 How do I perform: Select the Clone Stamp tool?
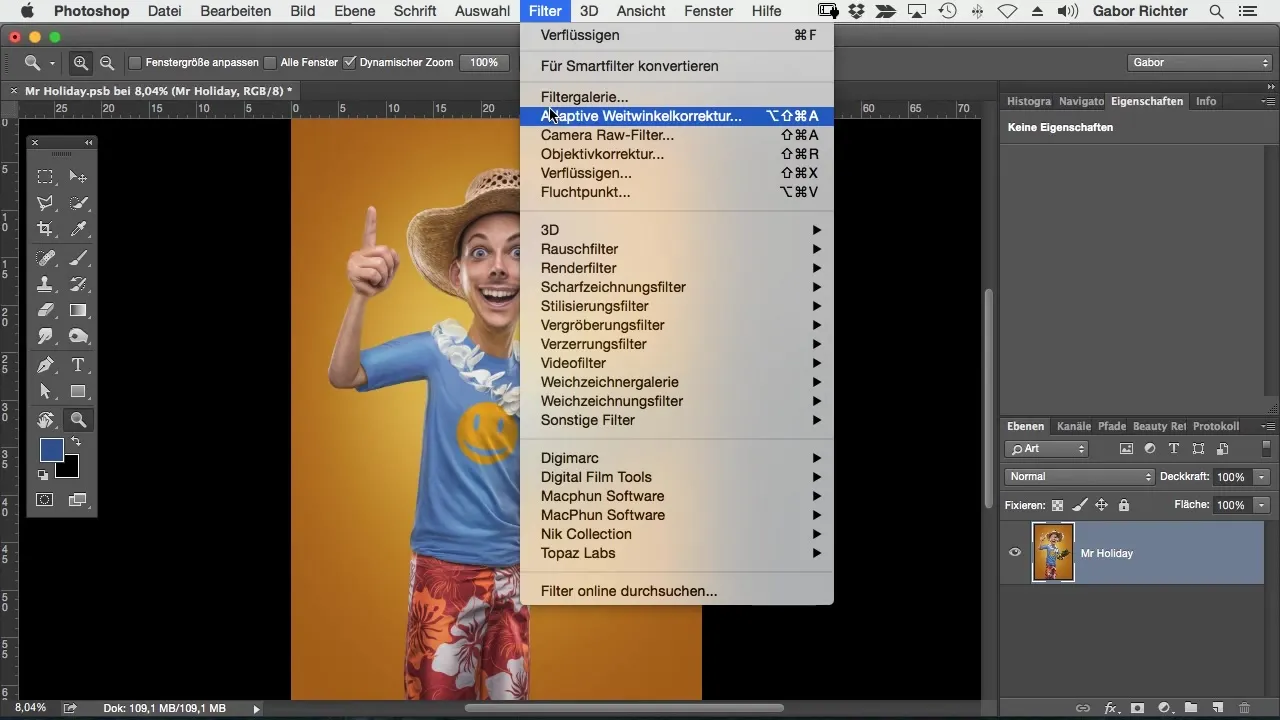pos(45,284)
